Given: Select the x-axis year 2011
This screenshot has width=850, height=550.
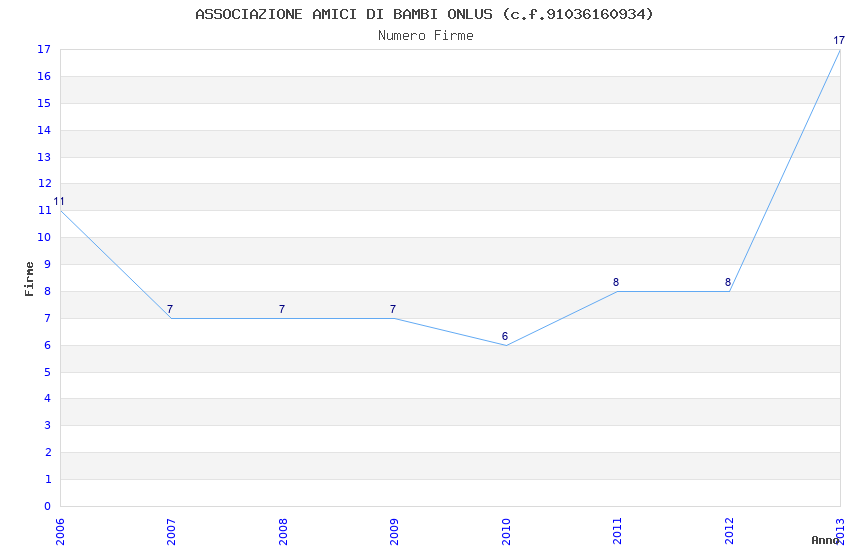Looking at the screenshot, I should click(617, 531).
